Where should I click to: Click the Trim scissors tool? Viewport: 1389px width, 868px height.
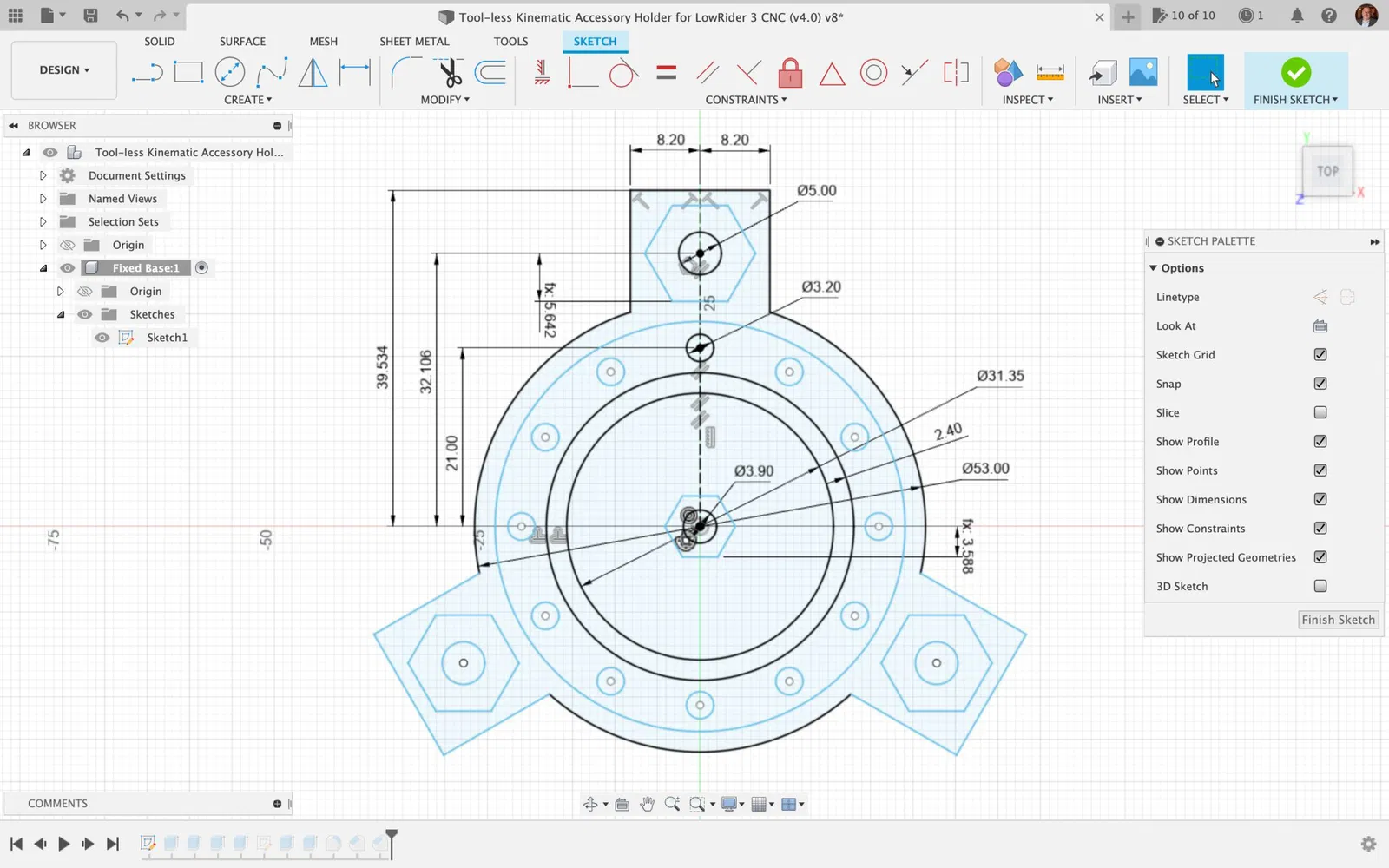[x=450, y=73]
